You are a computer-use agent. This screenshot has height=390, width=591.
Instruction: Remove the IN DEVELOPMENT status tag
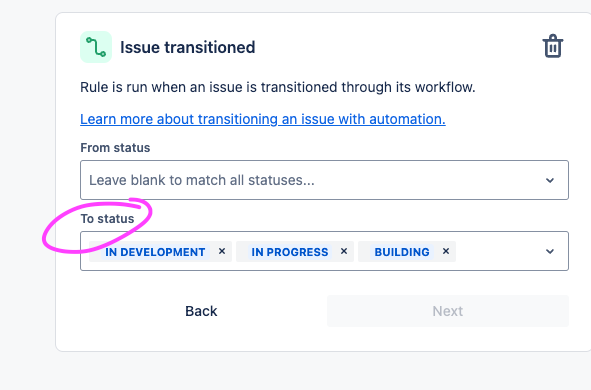222,251
